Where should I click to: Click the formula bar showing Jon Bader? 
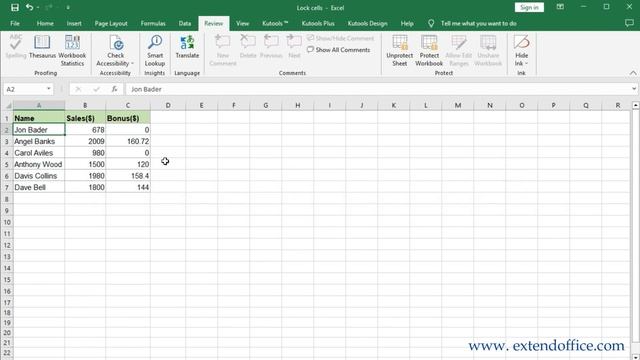pyautogui.click(x=378, y=89)
